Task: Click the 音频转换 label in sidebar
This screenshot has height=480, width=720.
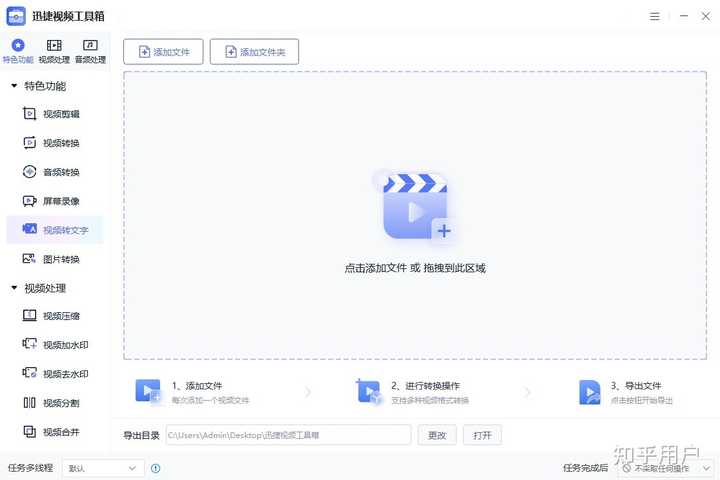Action: click(x=61, y=172)
